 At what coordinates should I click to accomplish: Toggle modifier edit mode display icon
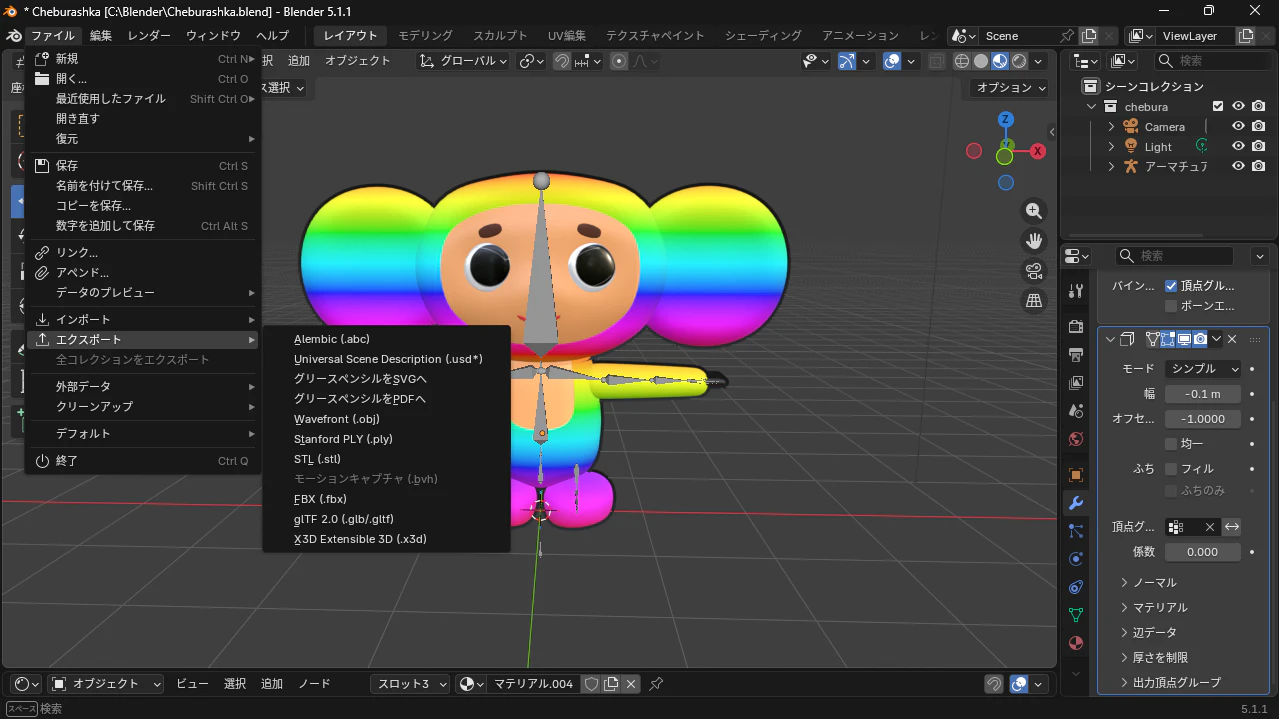tap(1167, 339)
